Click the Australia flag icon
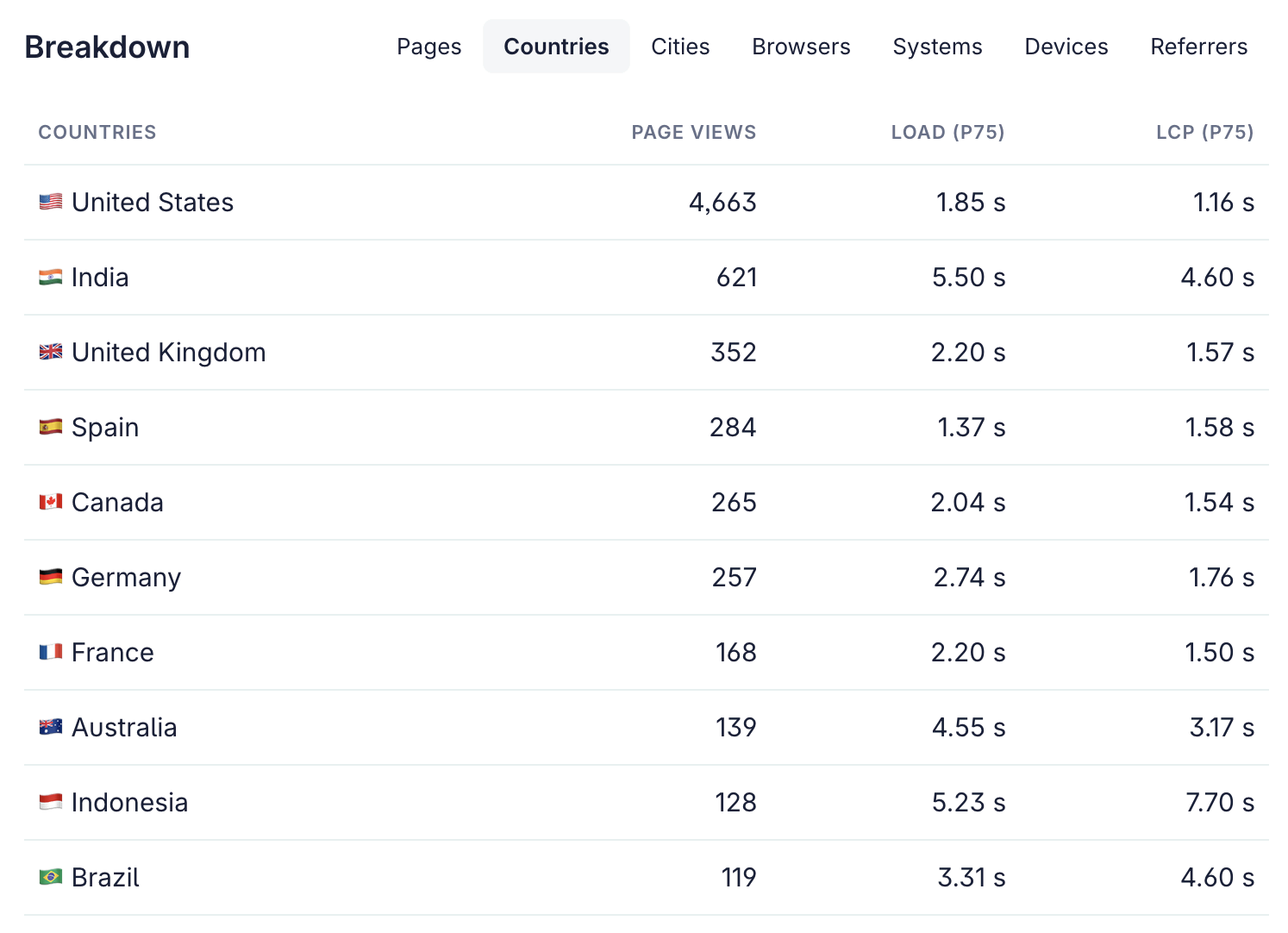Image resolution: width=1288 pixels, height=933 pixels. [51, 727]
